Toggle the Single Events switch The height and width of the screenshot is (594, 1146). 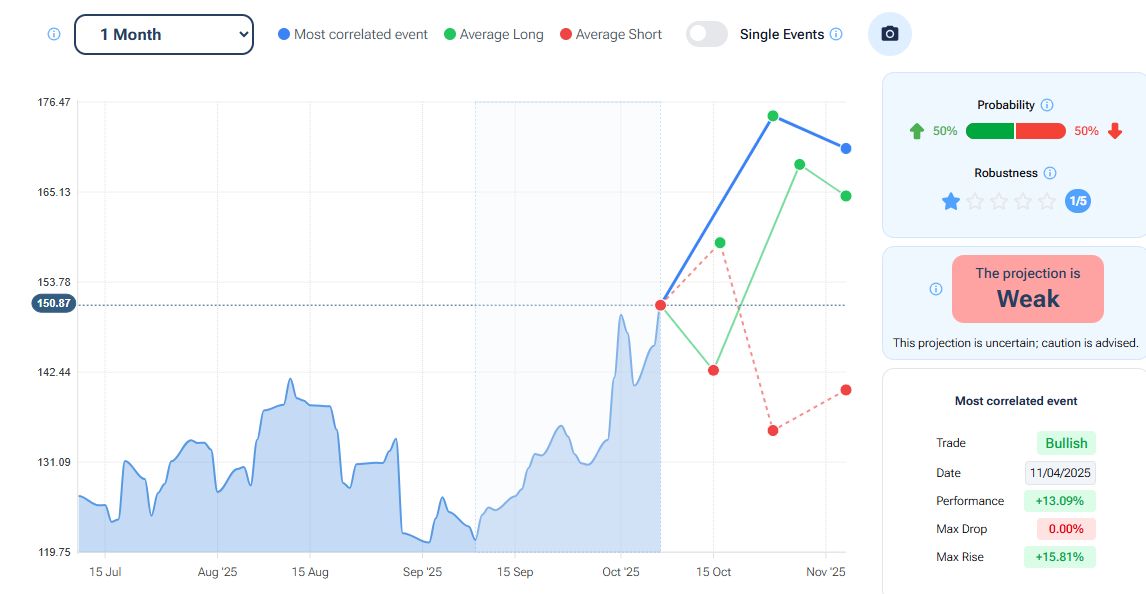point(707,34)
